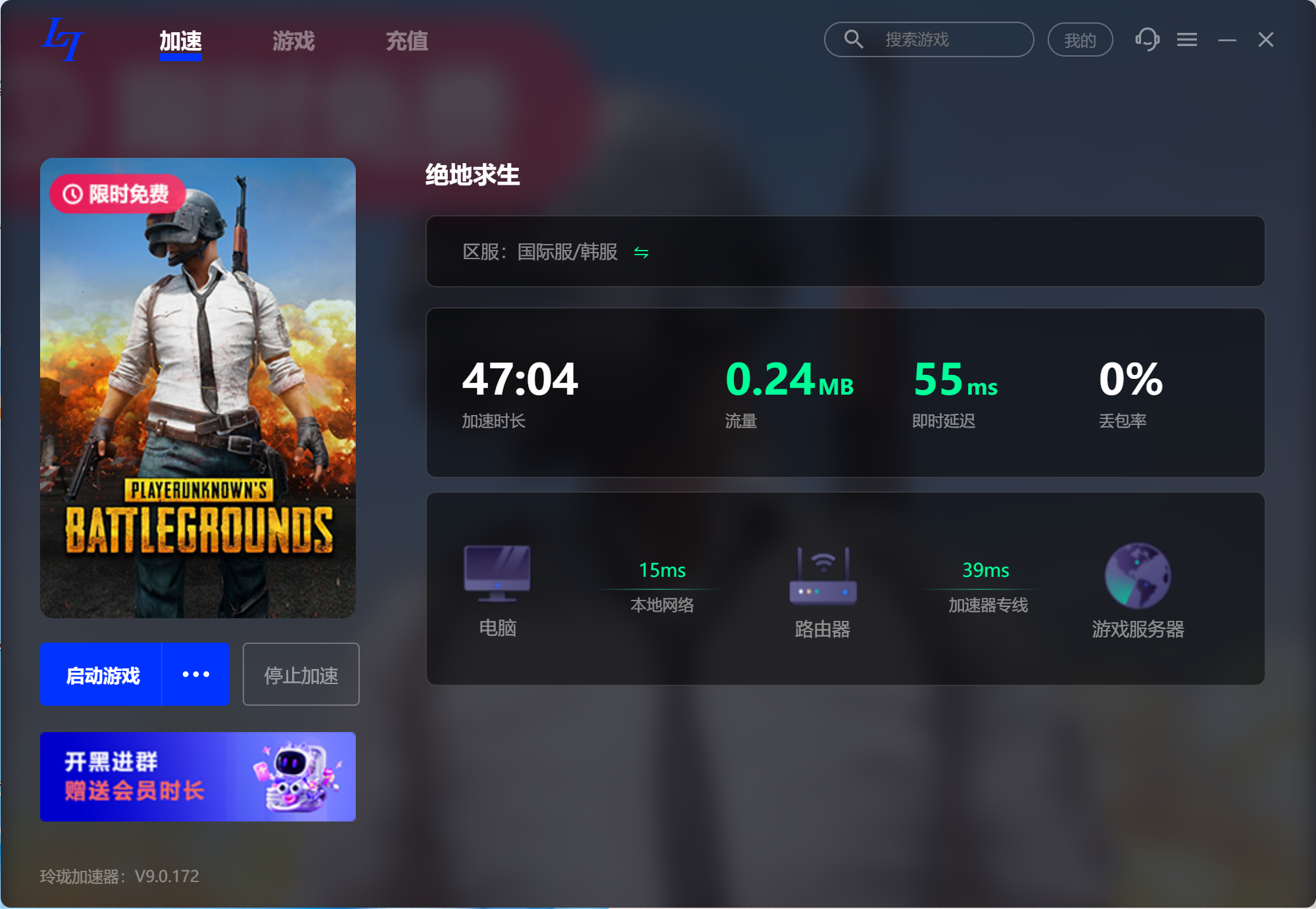Go to the 充值 tab

click(407, 41)
